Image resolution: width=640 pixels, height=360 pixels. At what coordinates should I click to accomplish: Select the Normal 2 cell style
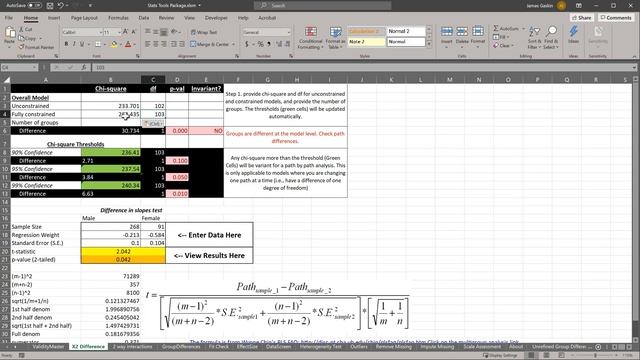point(405,31)
